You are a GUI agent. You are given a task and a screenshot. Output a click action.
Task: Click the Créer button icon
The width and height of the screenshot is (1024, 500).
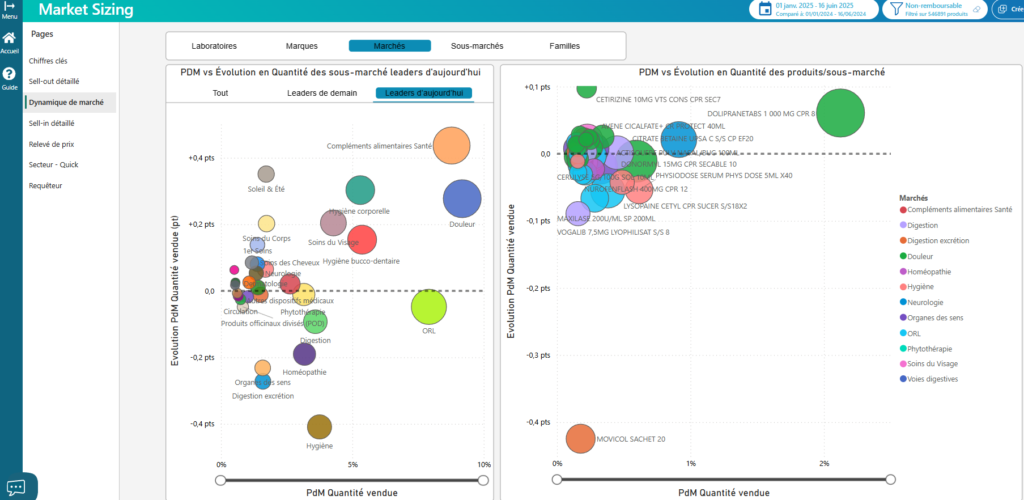point(1002,9)
